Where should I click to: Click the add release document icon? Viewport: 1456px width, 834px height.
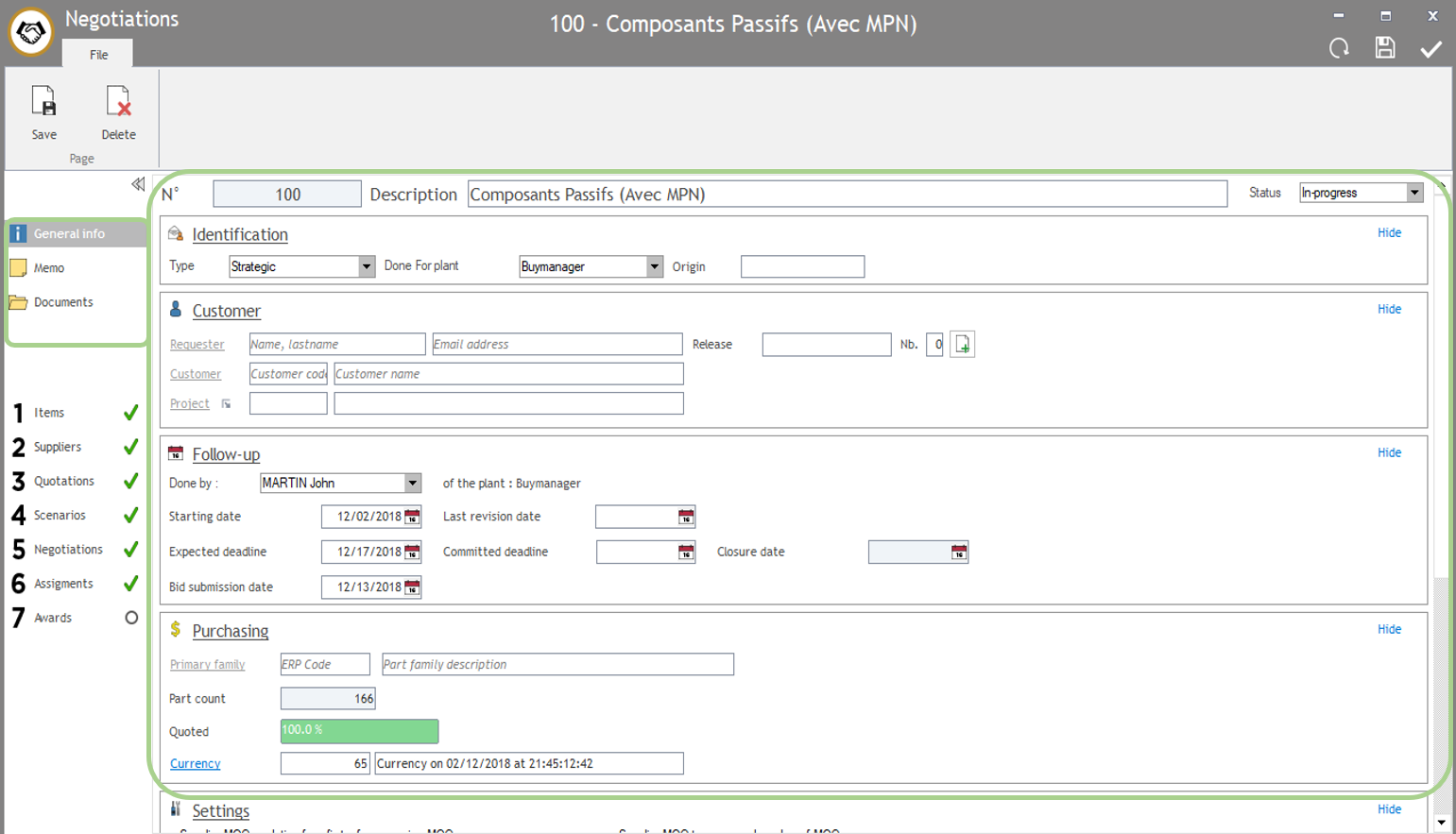point(962,345)
